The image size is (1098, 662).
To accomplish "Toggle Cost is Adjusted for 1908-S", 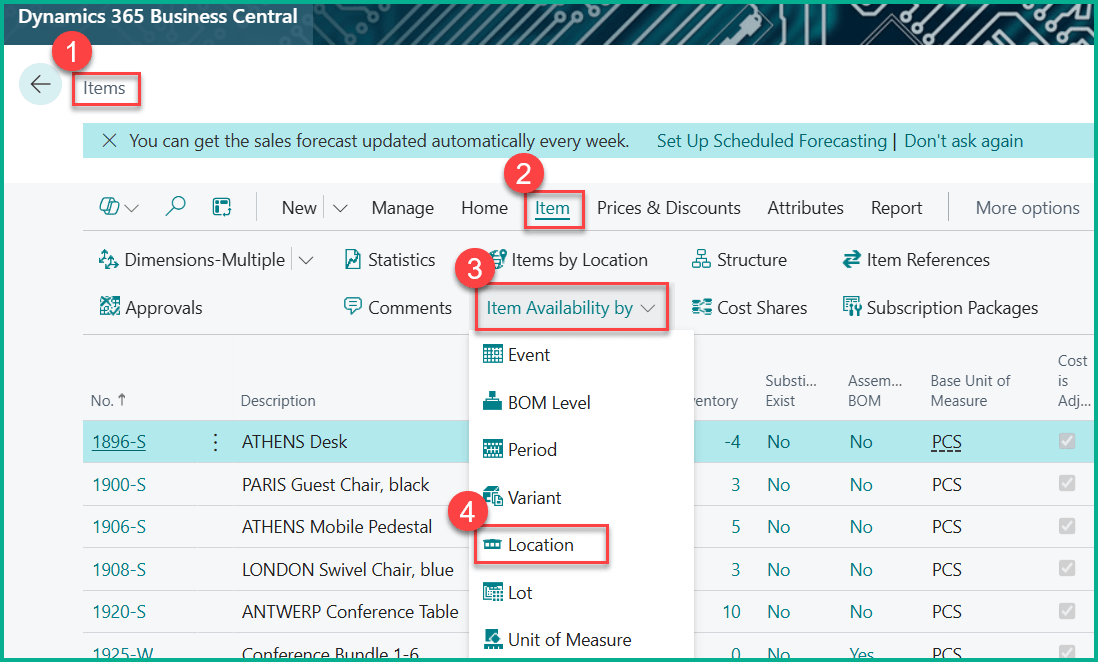I will (x=1066, y=568).
